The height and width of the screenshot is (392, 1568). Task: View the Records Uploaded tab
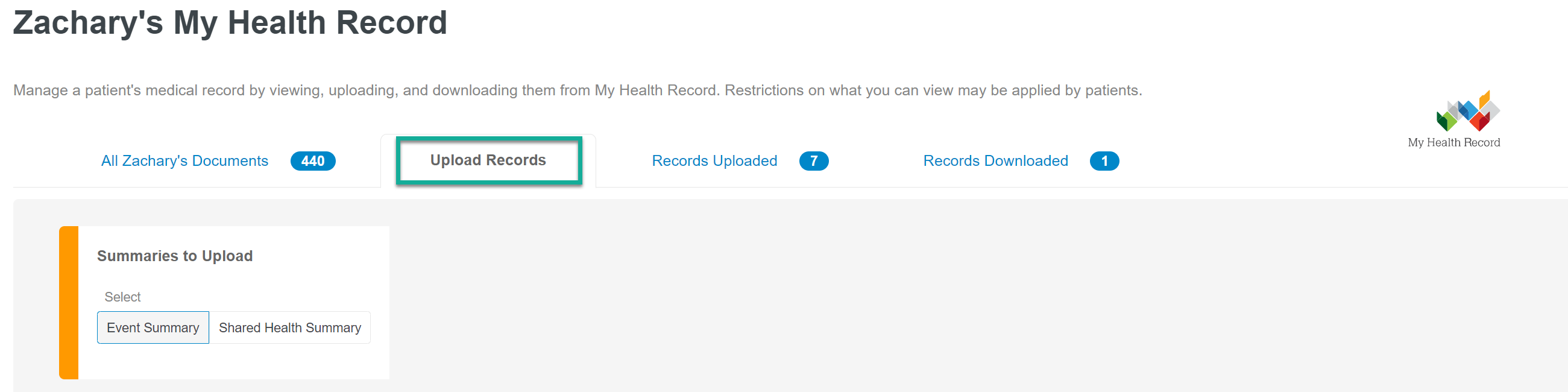tap(714, 160)
